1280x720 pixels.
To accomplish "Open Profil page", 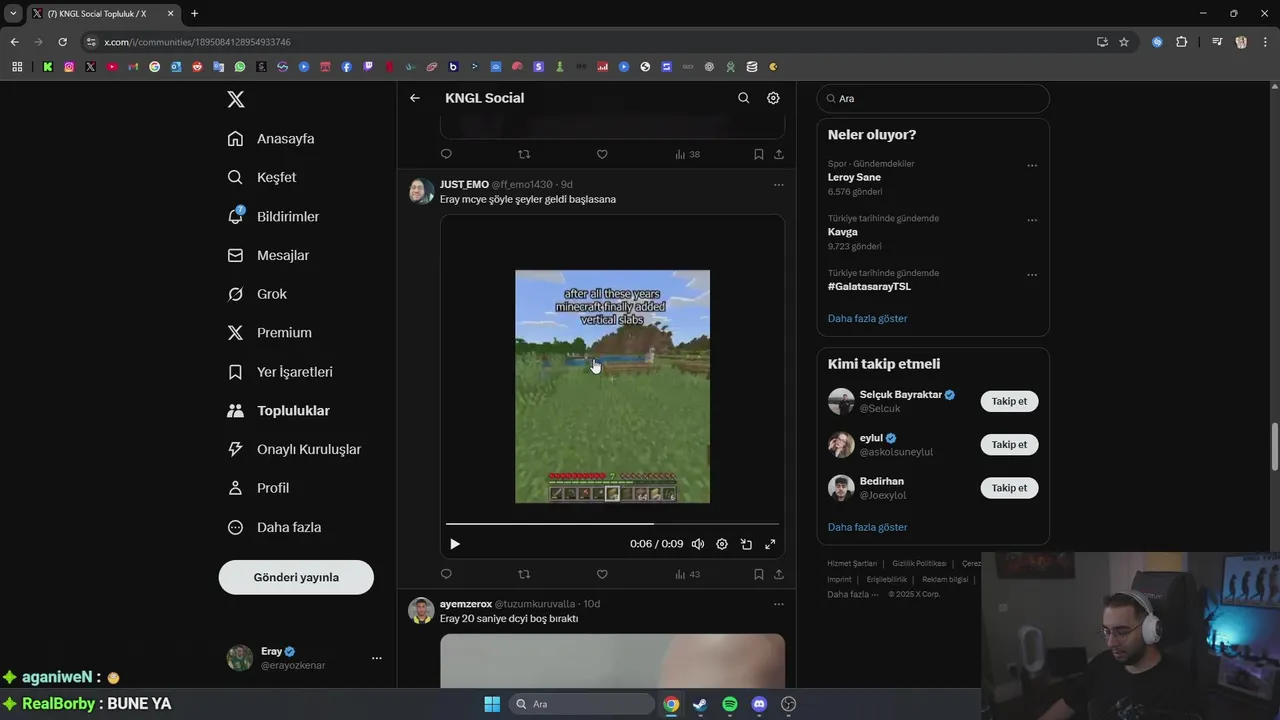I will pyautogui.click(x=258, y=488).
